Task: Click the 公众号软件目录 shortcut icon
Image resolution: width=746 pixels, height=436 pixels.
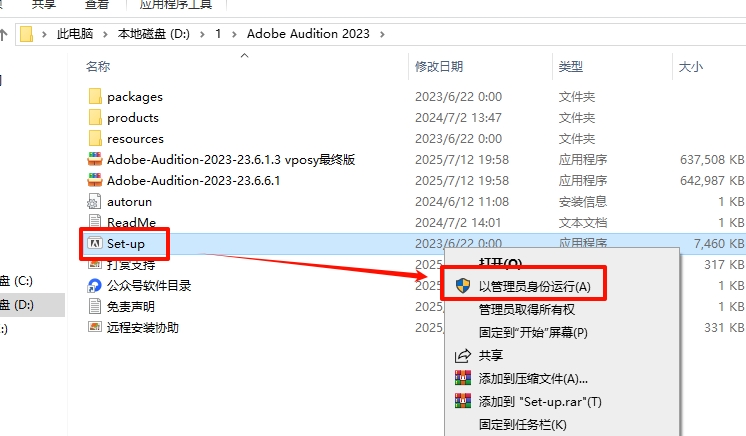Action: pyautogui.click(x=95, y=286)
